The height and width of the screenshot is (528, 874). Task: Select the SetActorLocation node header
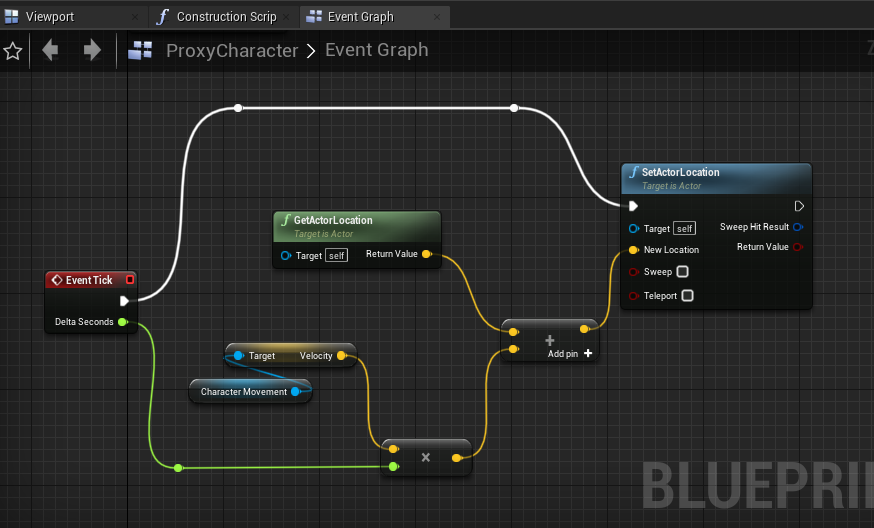[716, 178]
